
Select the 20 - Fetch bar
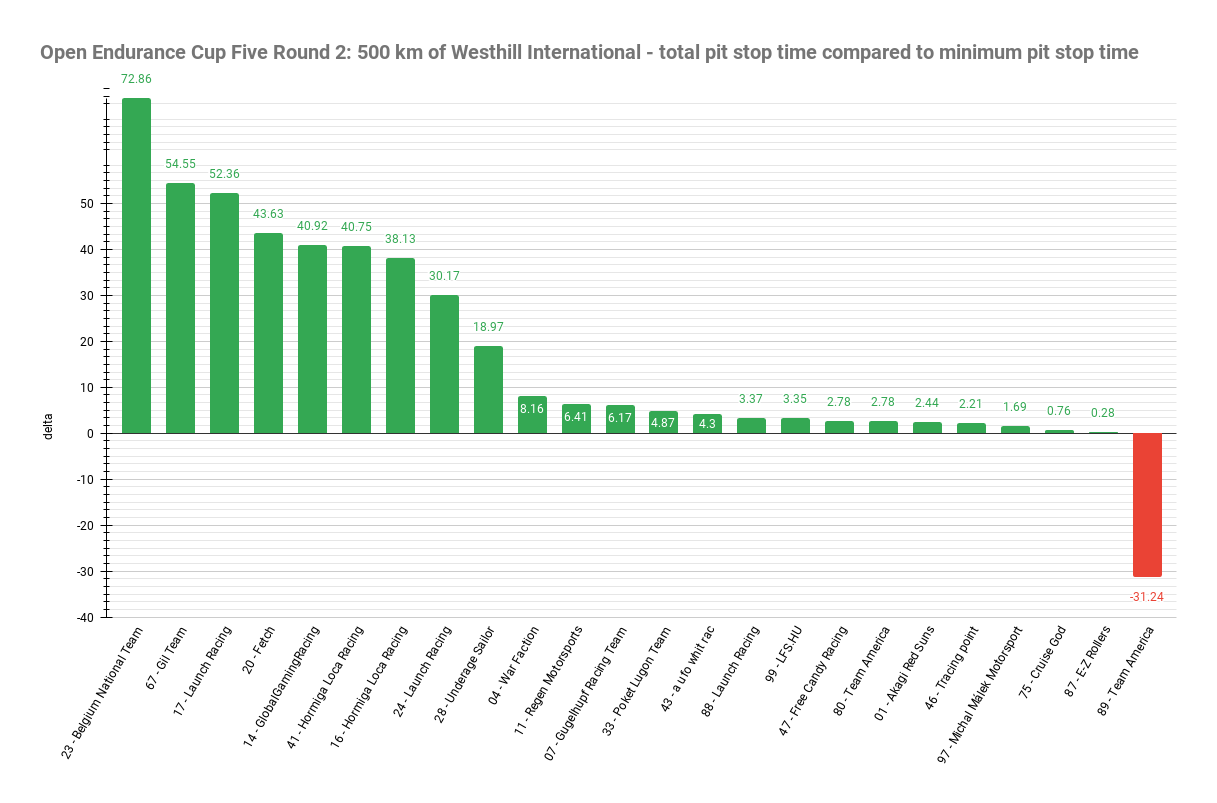(x=268, y=333)
